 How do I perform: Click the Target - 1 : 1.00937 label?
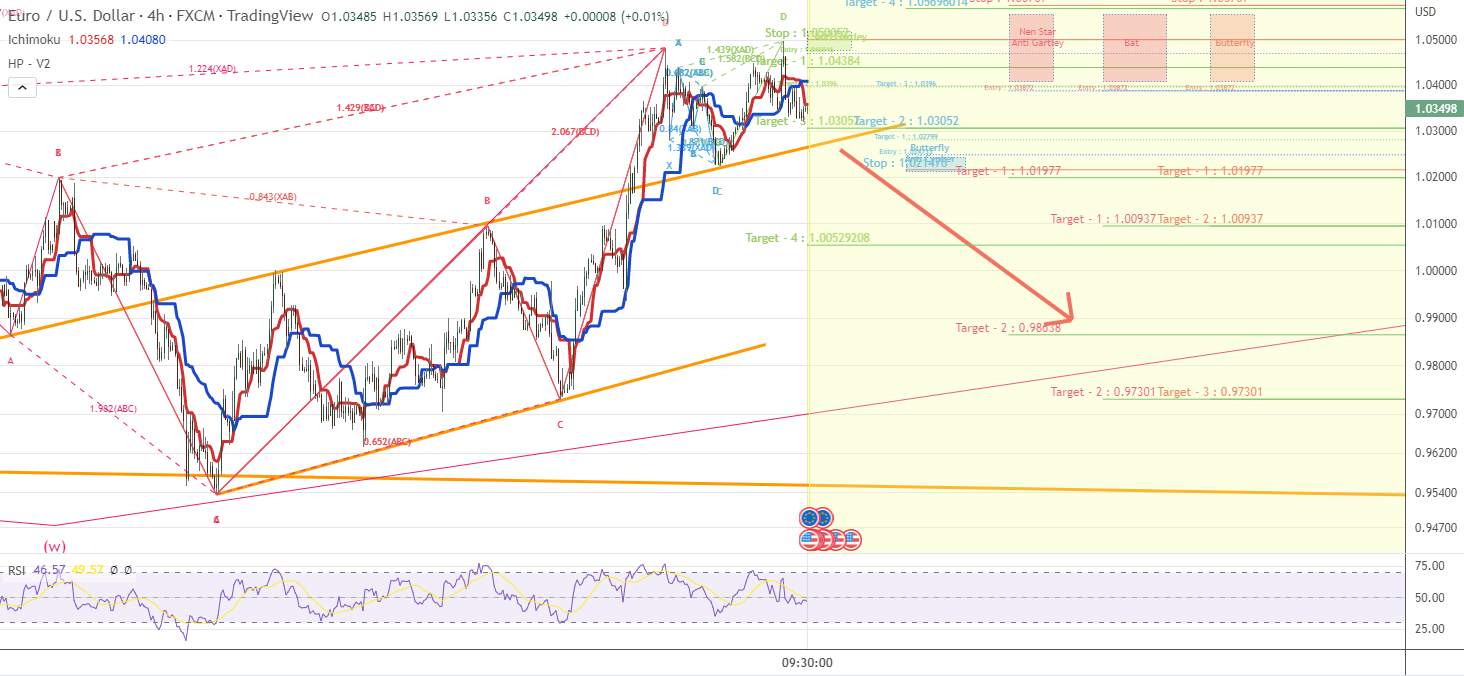(1103, 219)
